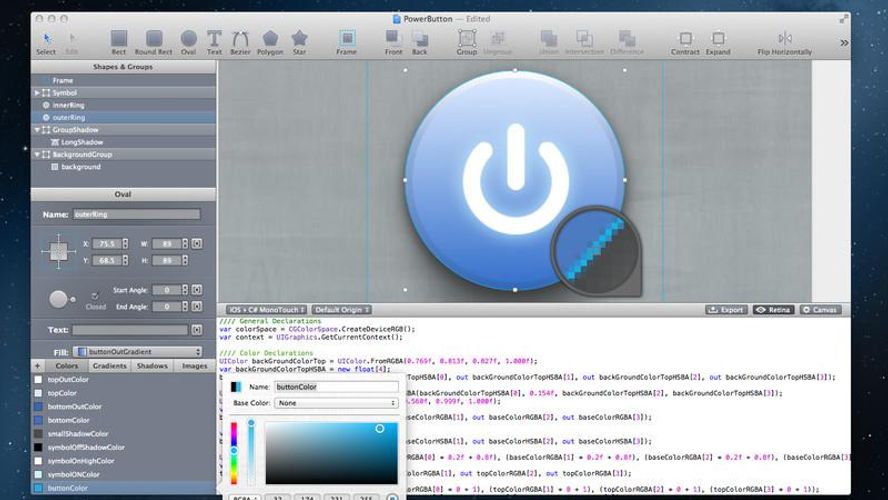Switch to the Colors tab
Screen dimensions: 888x500
pos(67,366)
